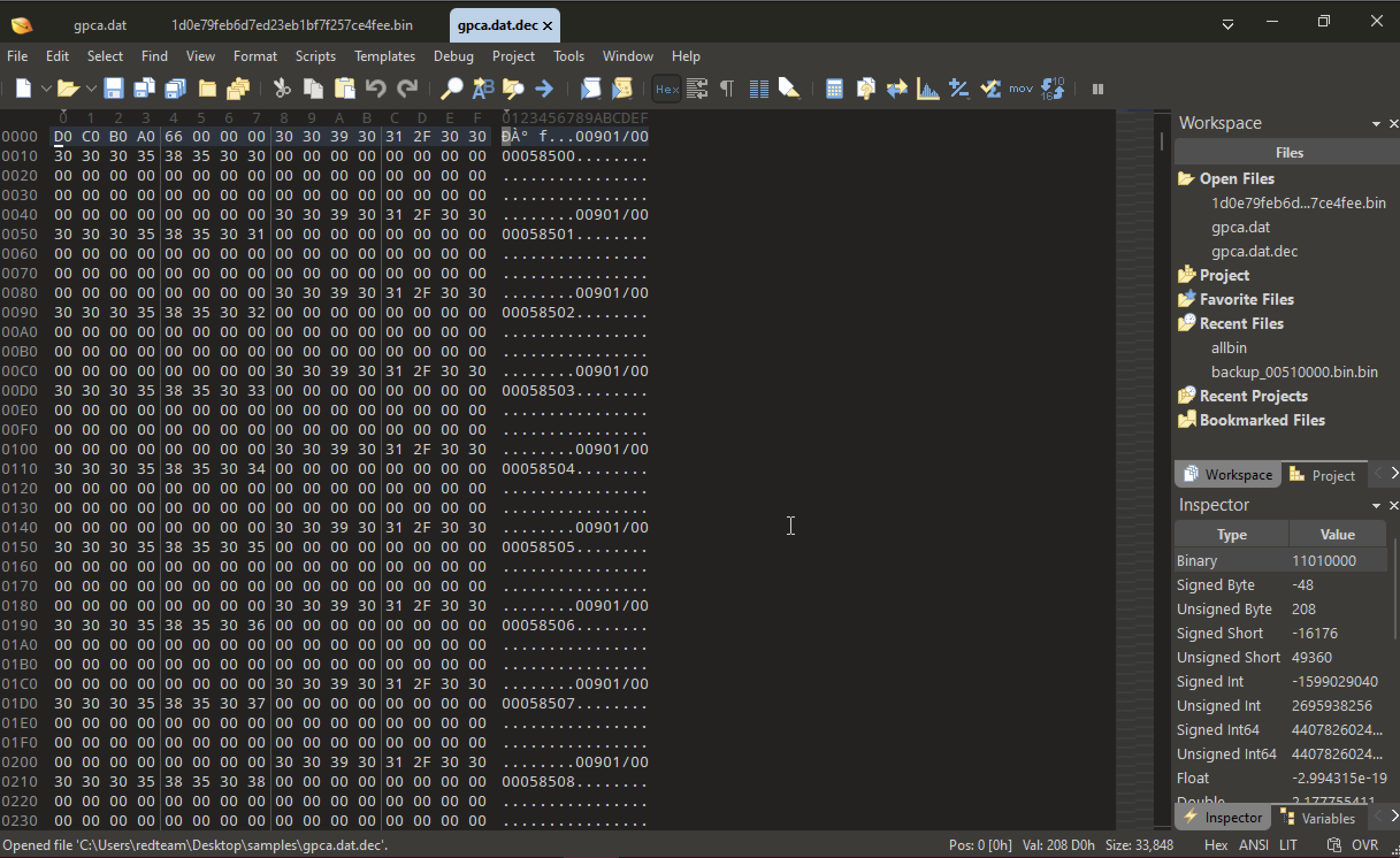Click the Checksum checkmark icon
Image resolution: width=1400 pixels, height=858 pixels.
point(990,89)
